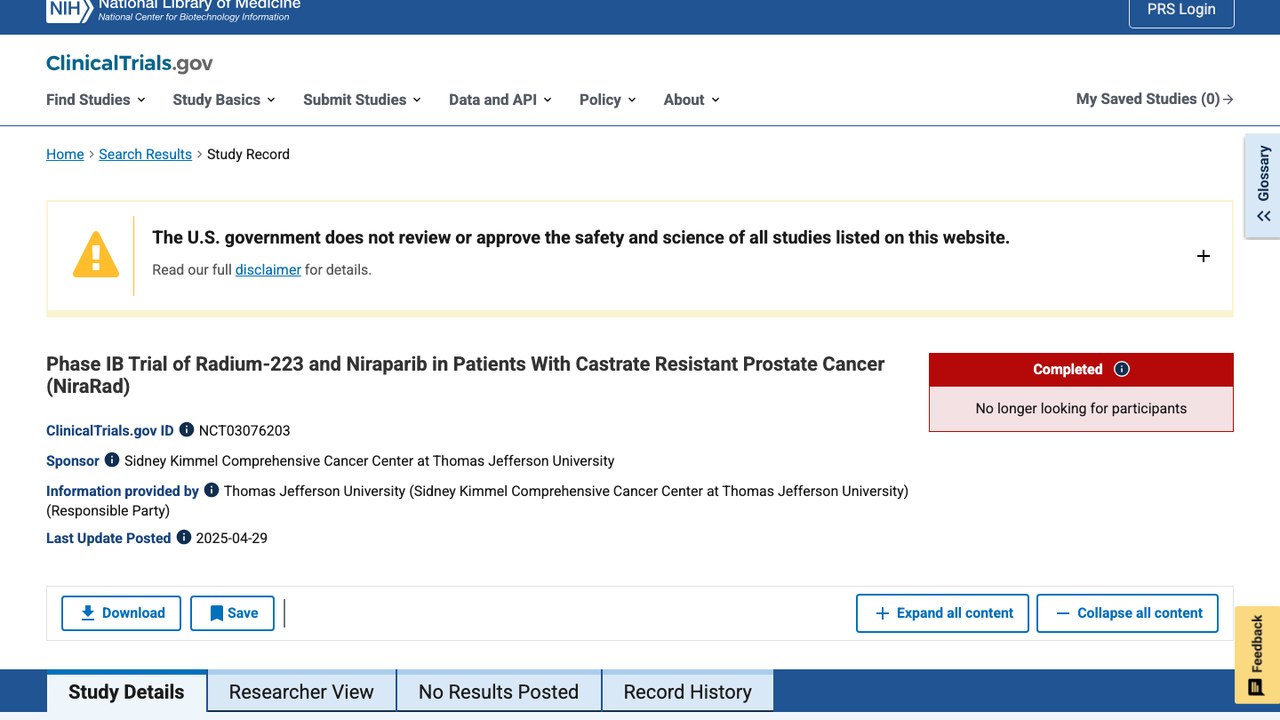The image size is (1280, 720).
Task: Click the PRS Login button
Action: click(x=1182, y=10)
